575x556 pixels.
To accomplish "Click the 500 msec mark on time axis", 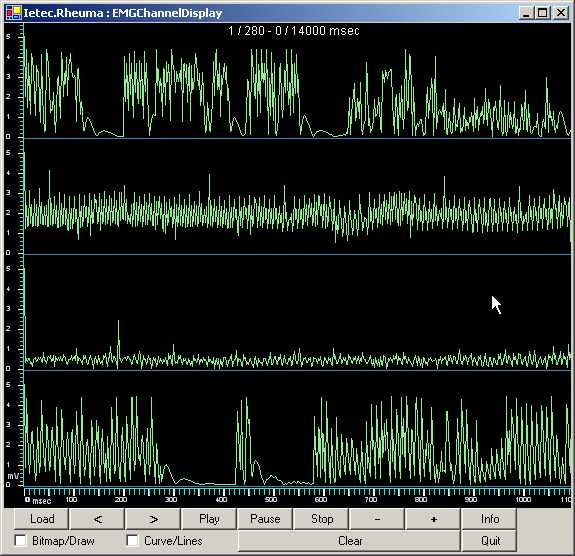I will click(x=271, y=500).
